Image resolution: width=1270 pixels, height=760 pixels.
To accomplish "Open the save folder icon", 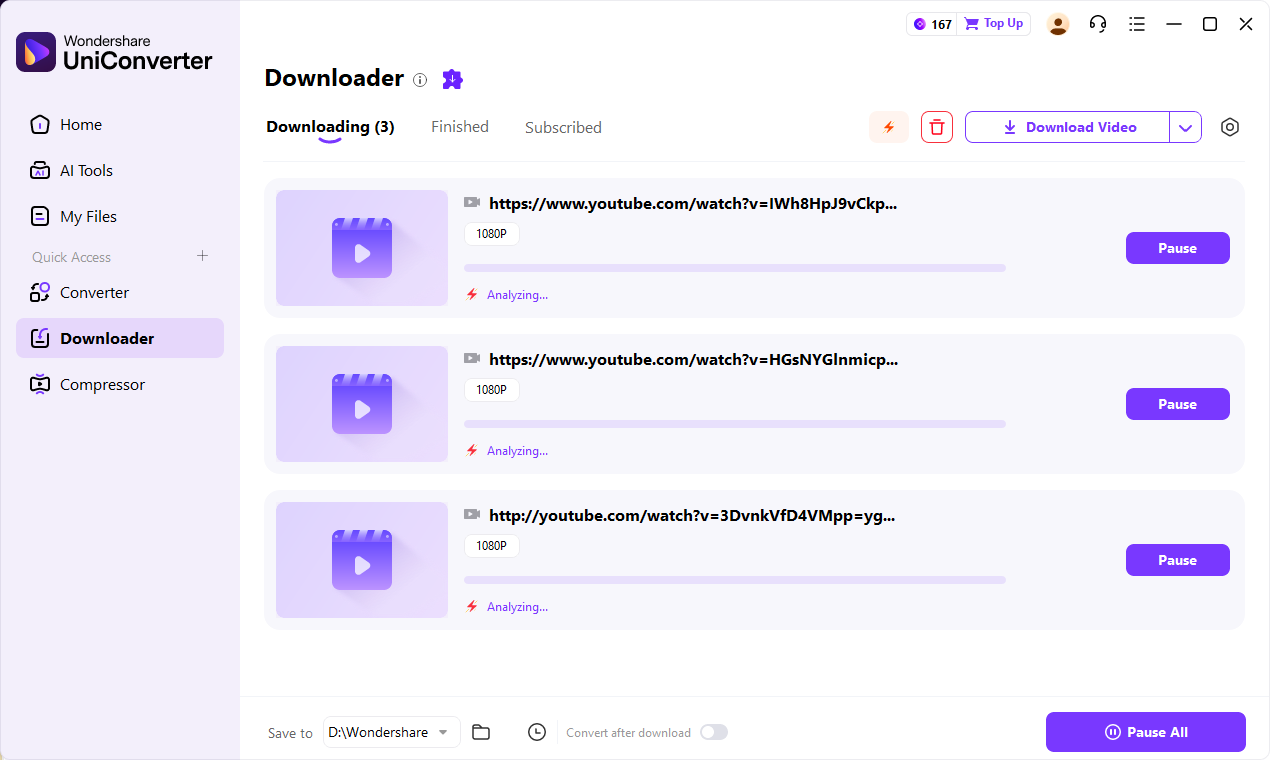I will click(481, 732).
